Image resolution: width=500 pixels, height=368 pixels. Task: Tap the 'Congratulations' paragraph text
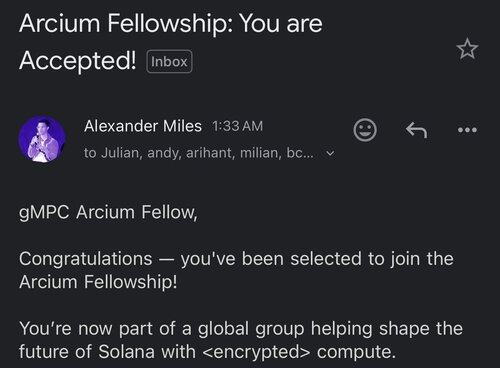click(x=236, y=270)
